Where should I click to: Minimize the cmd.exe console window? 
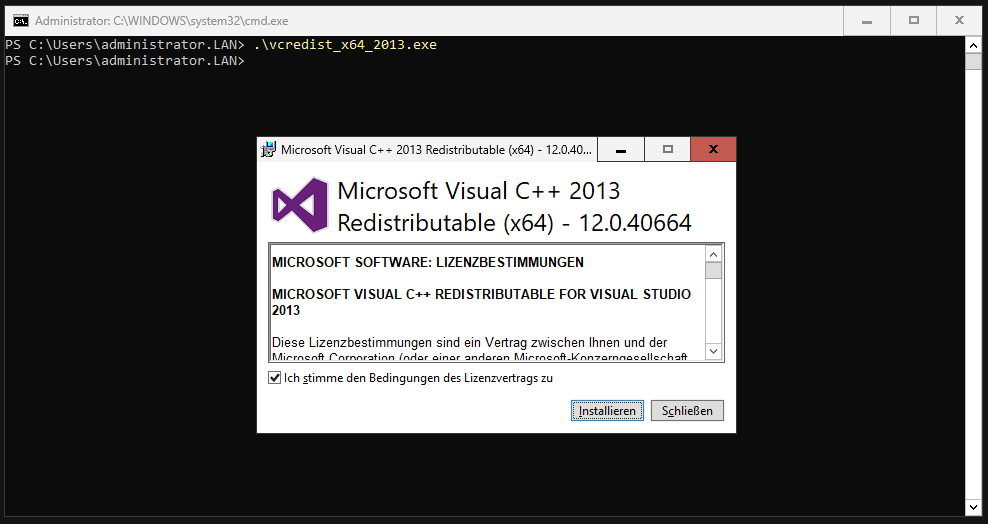[x=867, y=21]
